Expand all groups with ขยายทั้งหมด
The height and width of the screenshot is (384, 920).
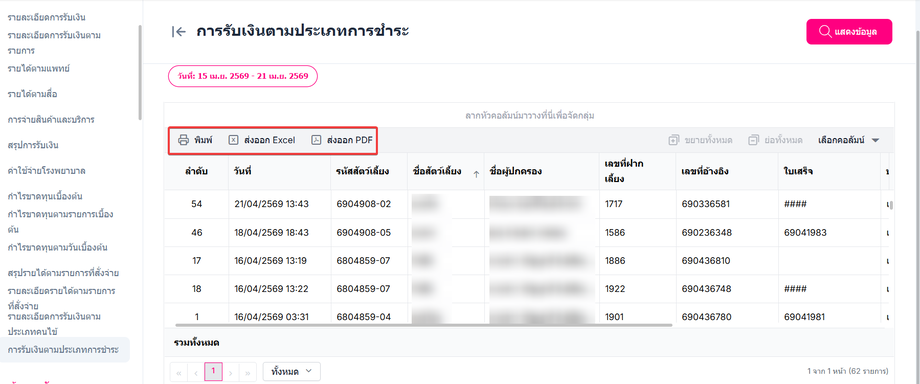[x=701, y=140]
